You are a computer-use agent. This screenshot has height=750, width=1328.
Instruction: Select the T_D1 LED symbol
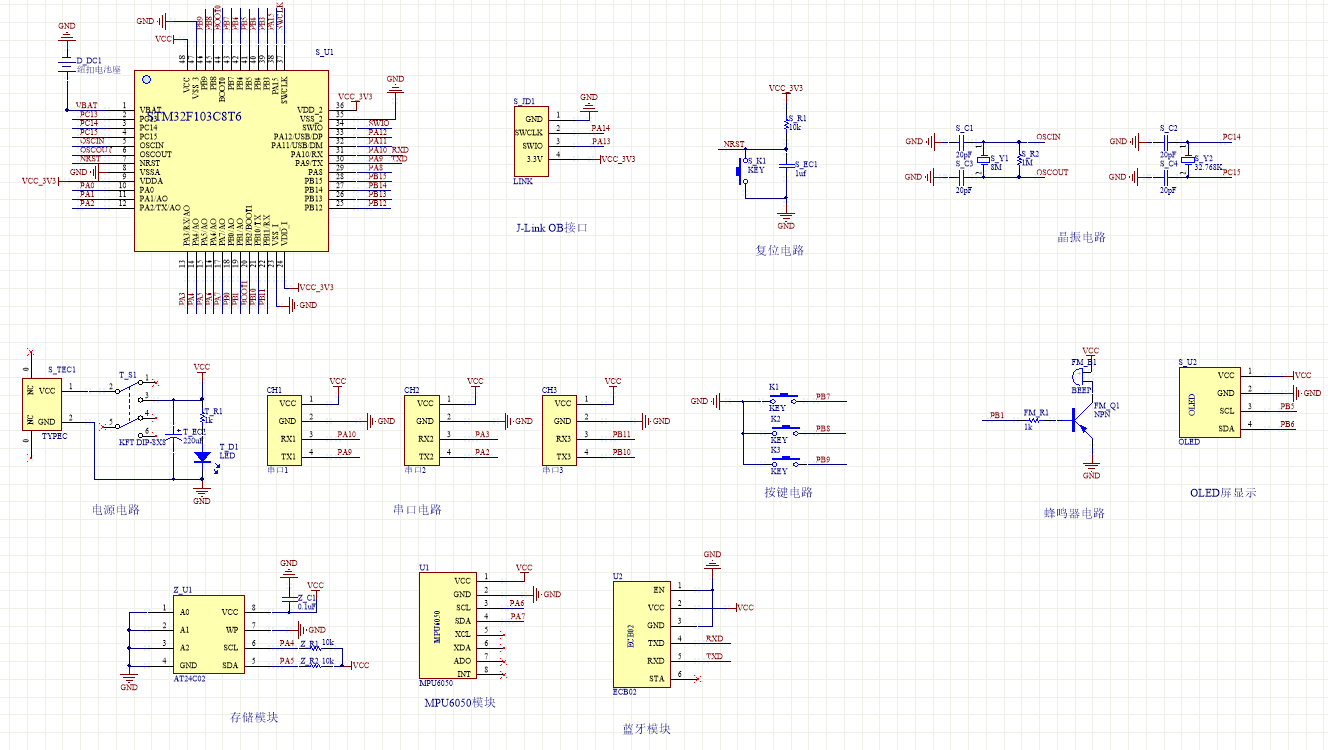tap(203, 456)
